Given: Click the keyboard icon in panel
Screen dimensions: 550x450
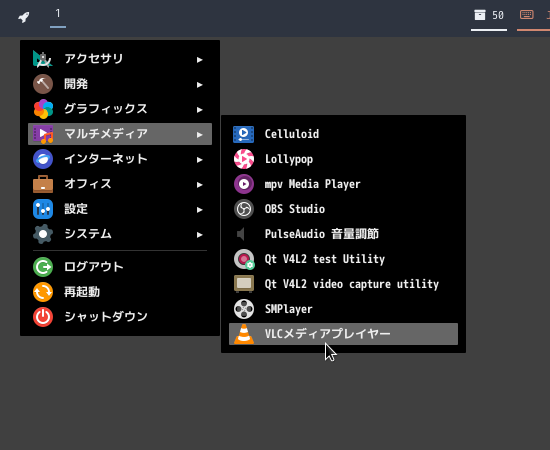Looking at the screenshot, I should pyautogui.click(x=526, y=14).
